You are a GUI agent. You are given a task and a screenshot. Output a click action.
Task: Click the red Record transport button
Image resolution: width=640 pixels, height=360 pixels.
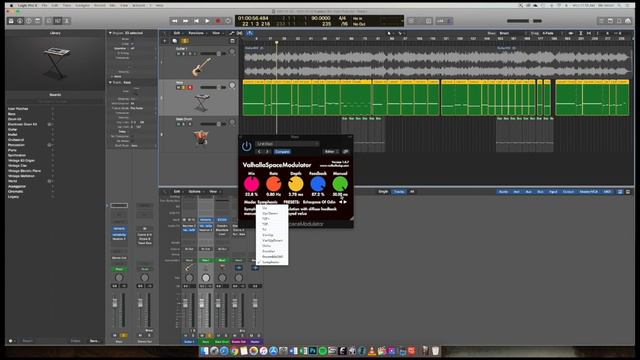coord(218,21)
